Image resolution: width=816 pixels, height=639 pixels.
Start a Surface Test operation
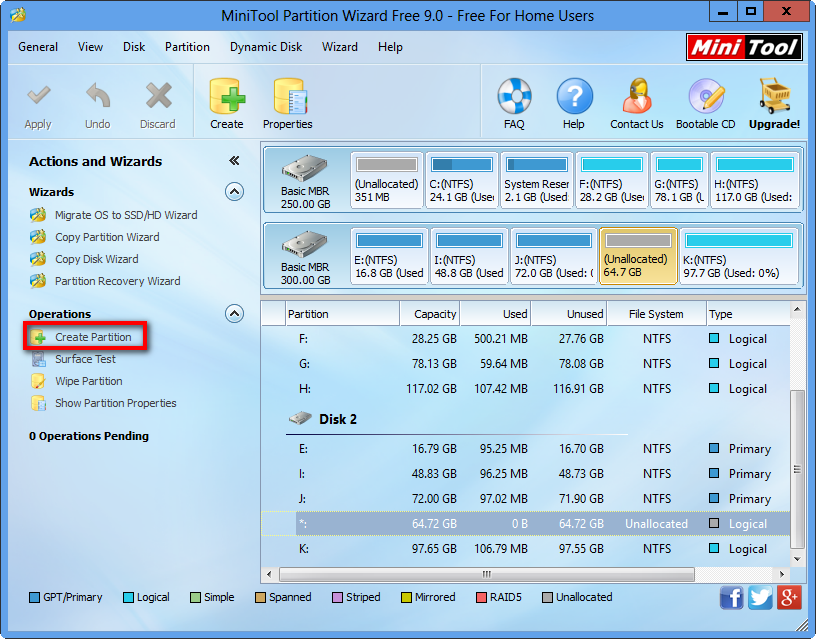tap(84, 359)
